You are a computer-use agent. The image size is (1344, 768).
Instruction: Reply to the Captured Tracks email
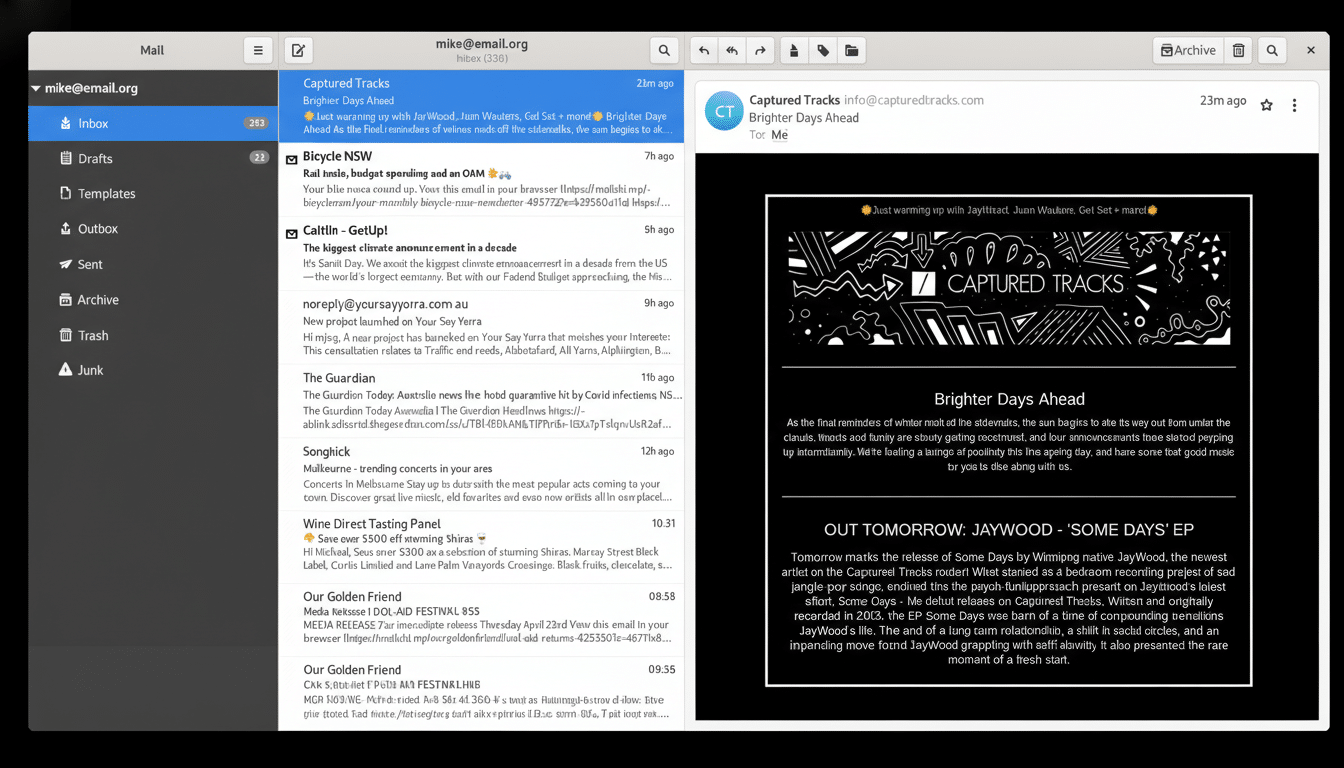pos(703,49)
